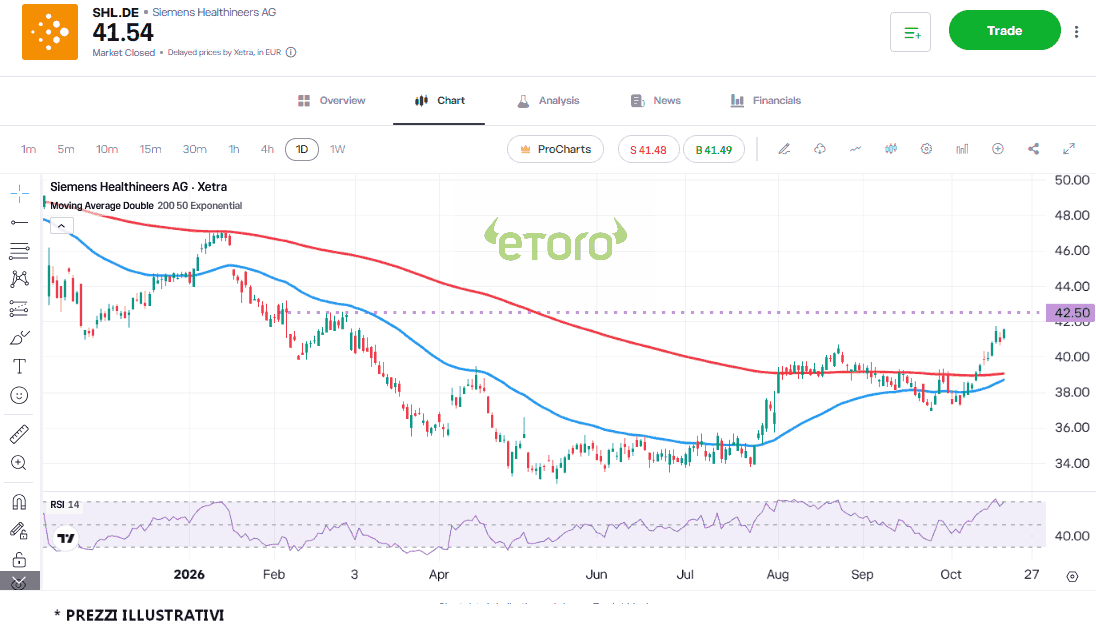The width and height of the screenshot is (1096, 625).
Task: Toggle the lock all drawings icon
Action: (x=20, y=560)
